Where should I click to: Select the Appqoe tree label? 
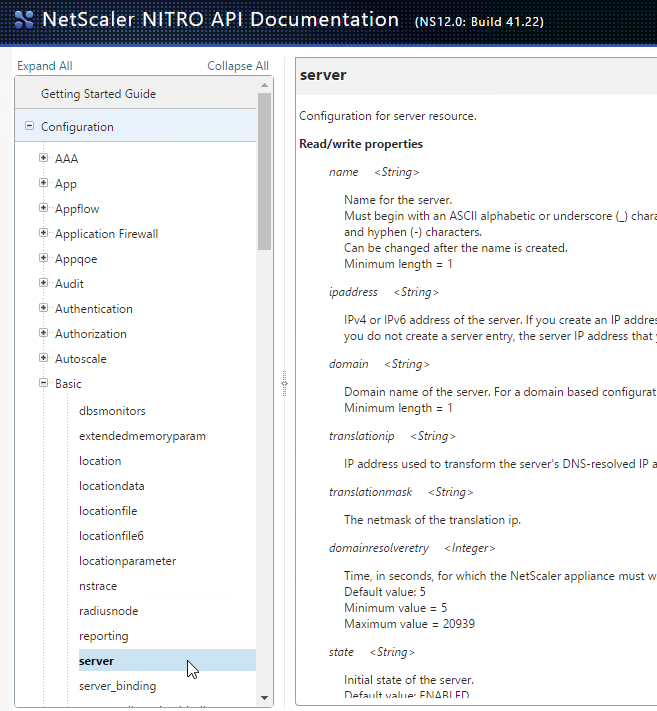click(x=76, y=259)
